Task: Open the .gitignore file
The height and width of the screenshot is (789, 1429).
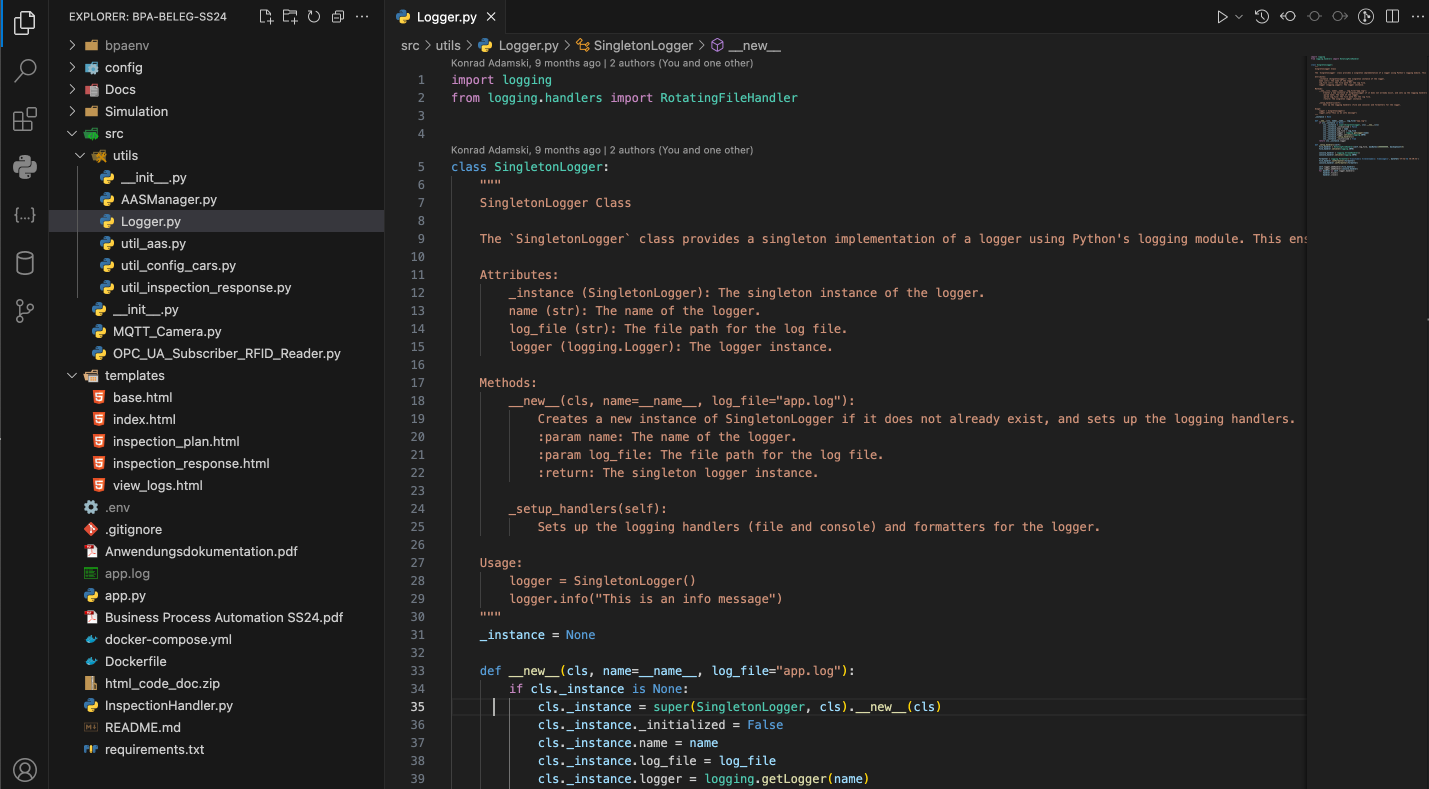Action: tap(216, 529)
